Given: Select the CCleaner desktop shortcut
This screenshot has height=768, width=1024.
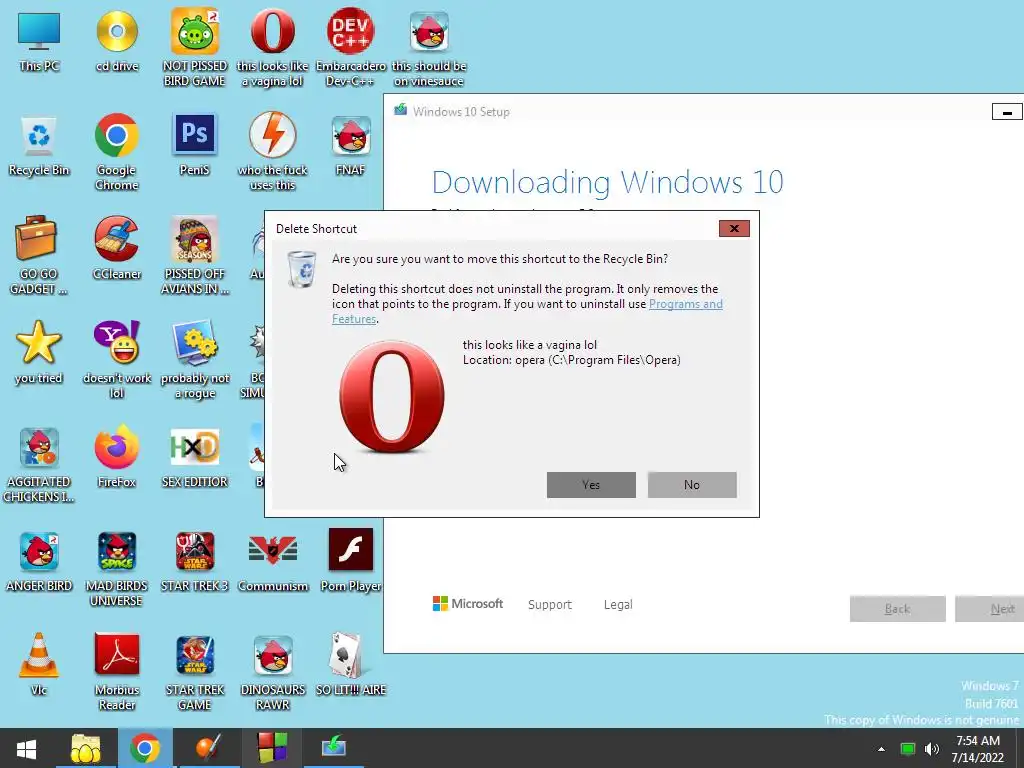Looking at the screenshot, I should pyautogui.click(x=117, y=248).
